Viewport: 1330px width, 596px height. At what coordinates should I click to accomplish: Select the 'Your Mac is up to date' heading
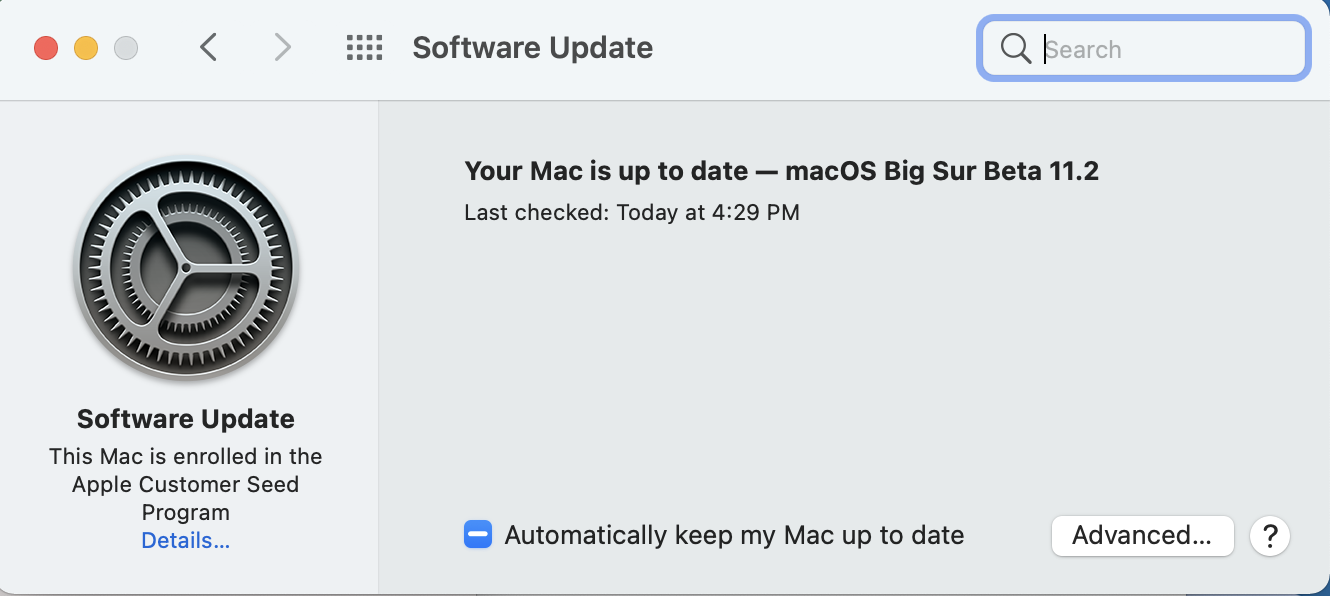(x=606, y=171)
